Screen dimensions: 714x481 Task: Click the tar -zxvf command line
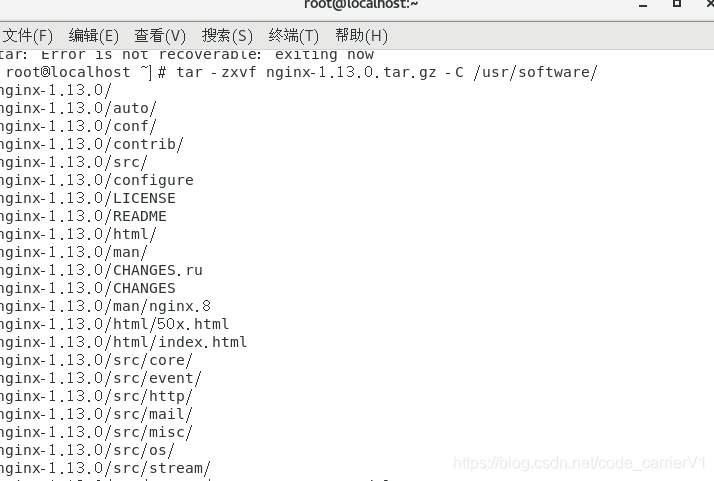[299, 72]
